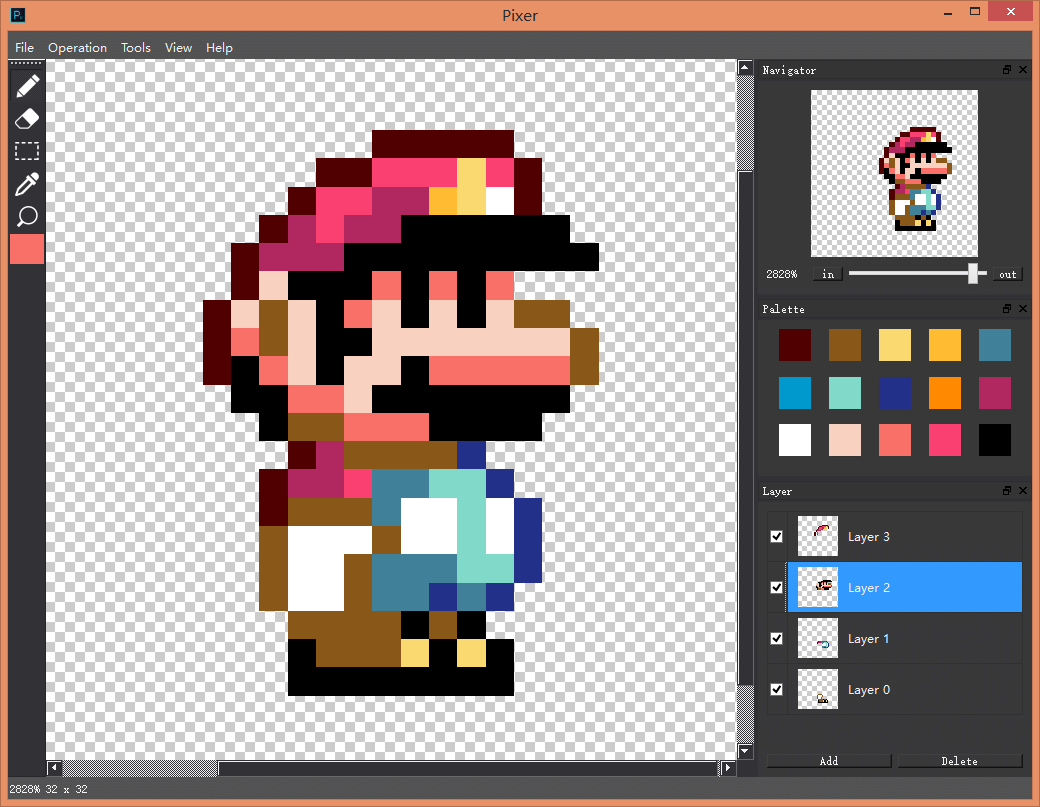1040x807 pixels.
Task: Pick the magenta-crimson palette swatch
Action: pyautogui.click(x=995, y=393)
